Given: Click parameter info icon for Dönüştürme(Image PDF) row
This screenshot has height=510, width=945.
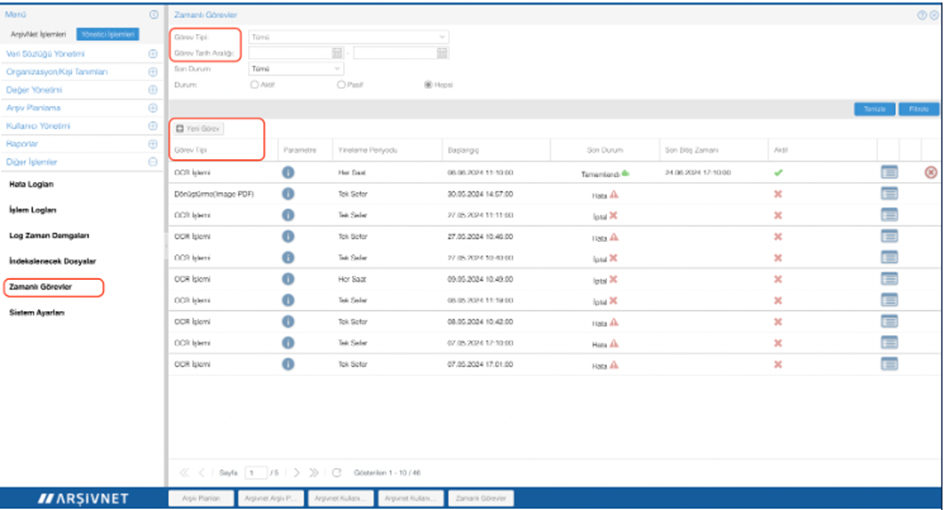Looking at the screenshot, I should tap(288, 193).
